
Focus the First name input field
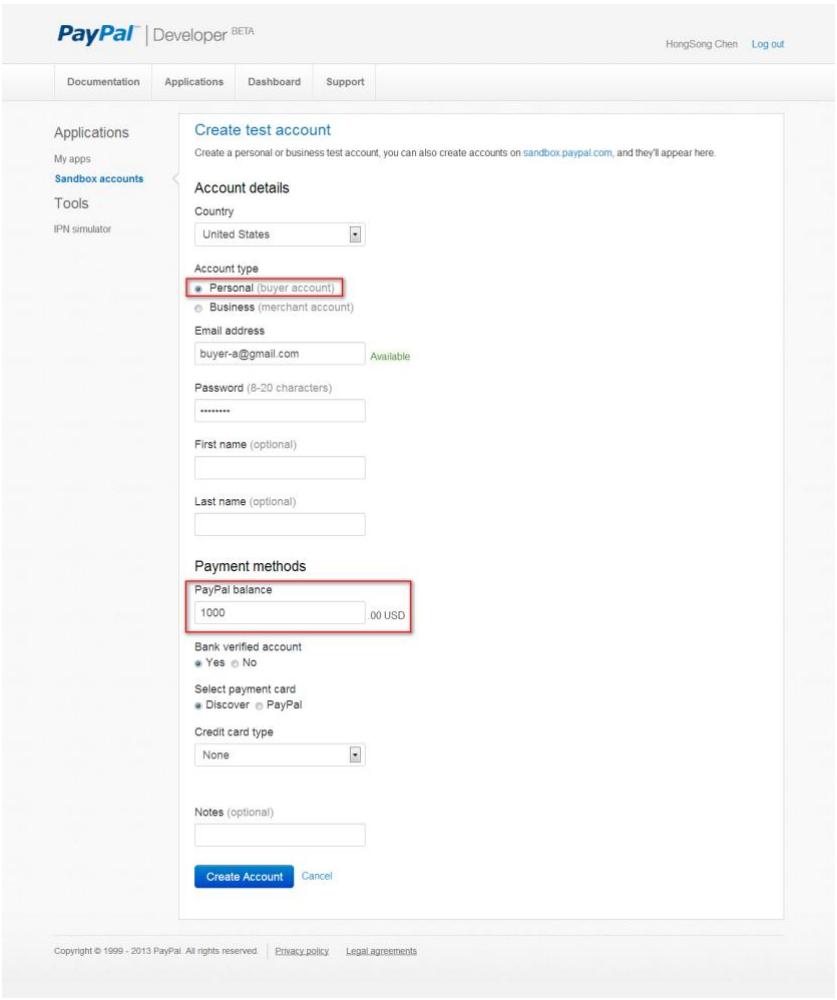(279, 467)
